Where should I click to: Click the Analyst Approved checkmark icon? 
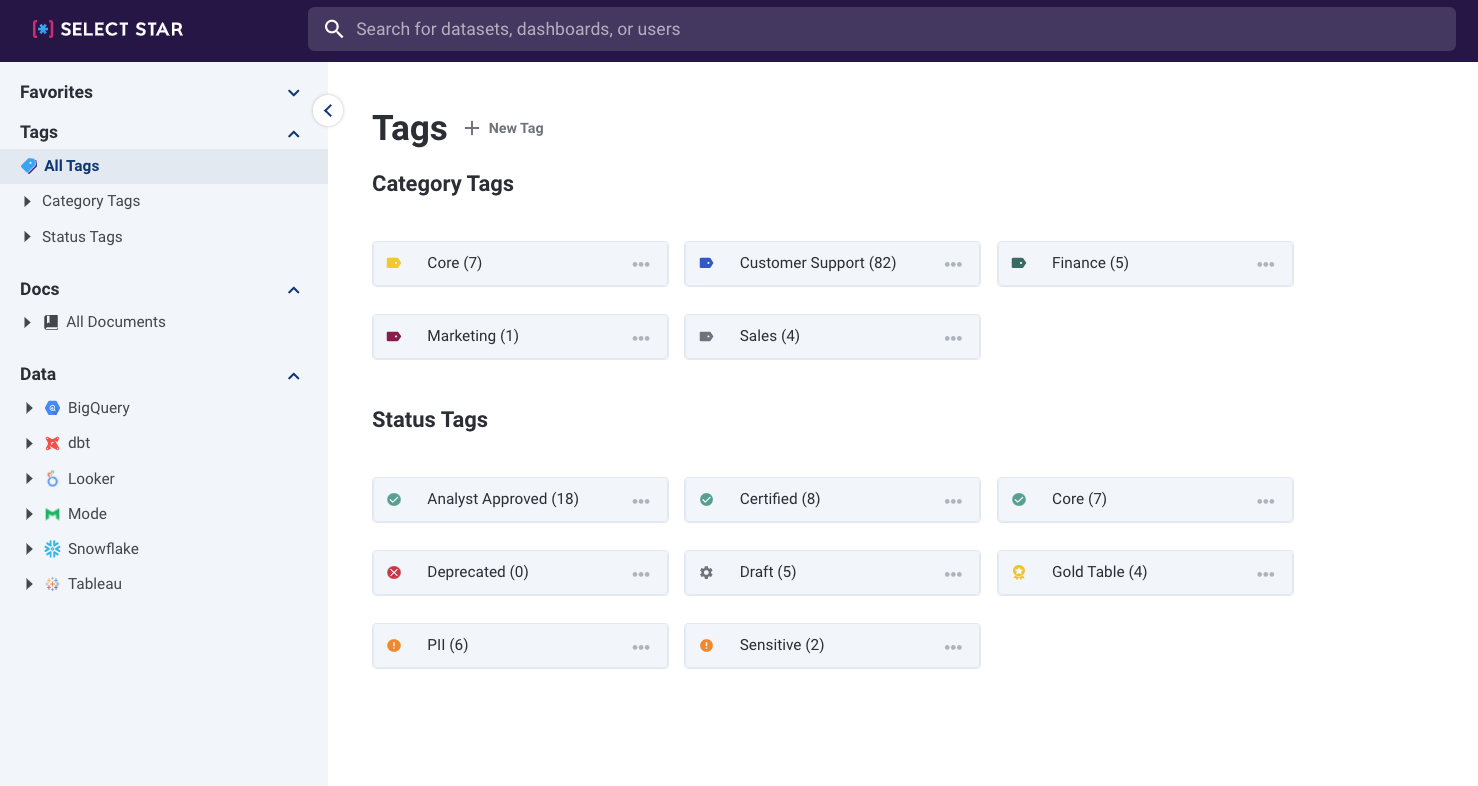tap(394, 499)
